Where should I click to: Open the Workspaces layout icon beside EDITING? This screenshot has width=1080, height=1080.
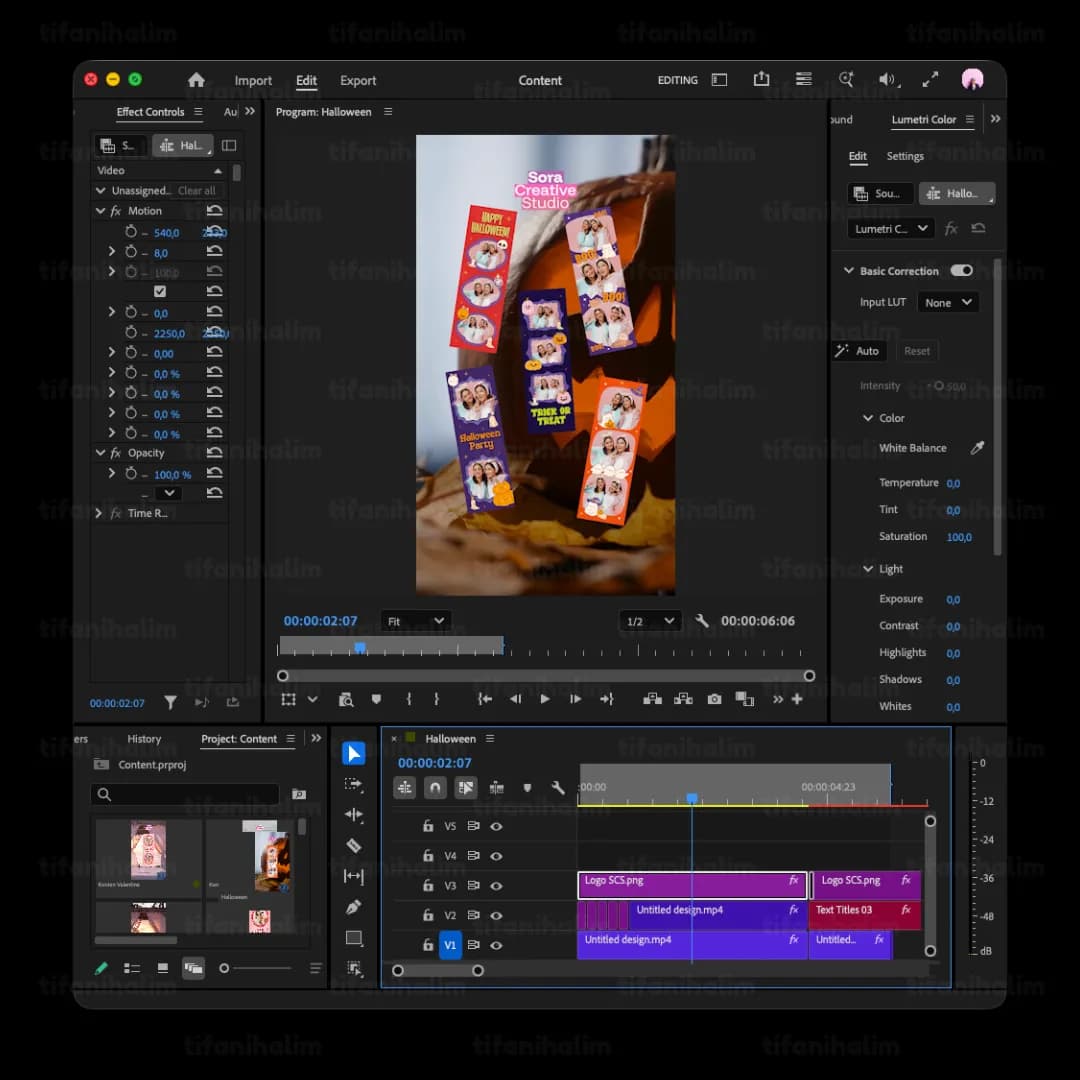[719, 80]
